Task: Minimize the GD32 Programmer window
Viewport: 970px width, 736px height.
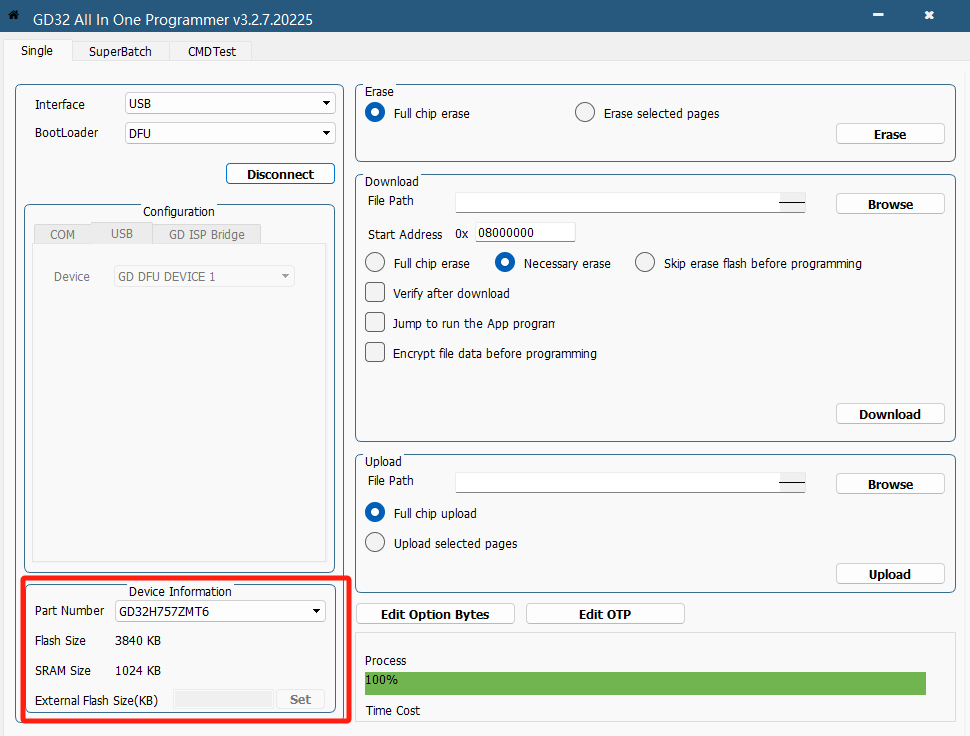Action: click(x=878, y=15)
